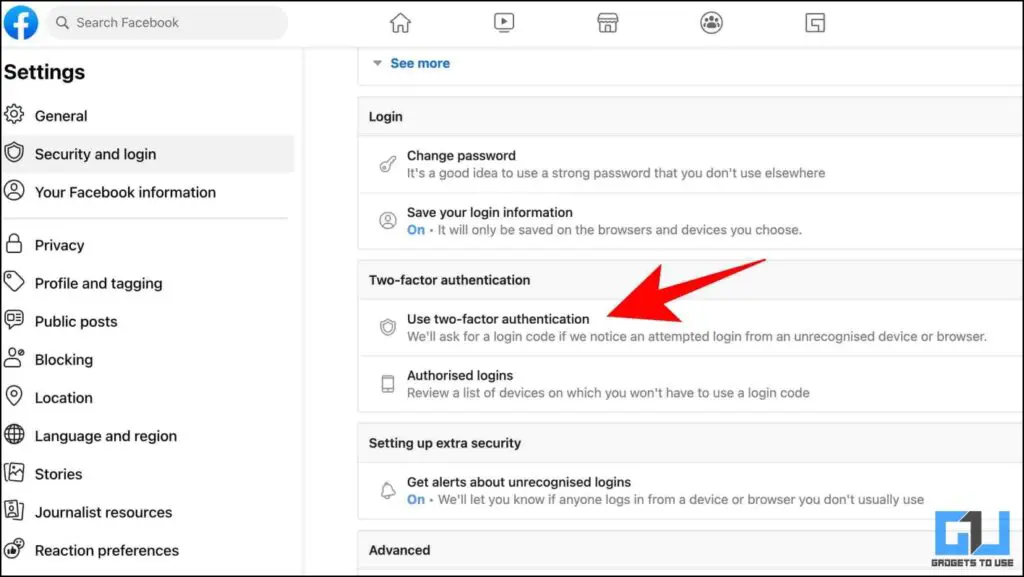Open Journalist resources settings

(x=148, y=512)
